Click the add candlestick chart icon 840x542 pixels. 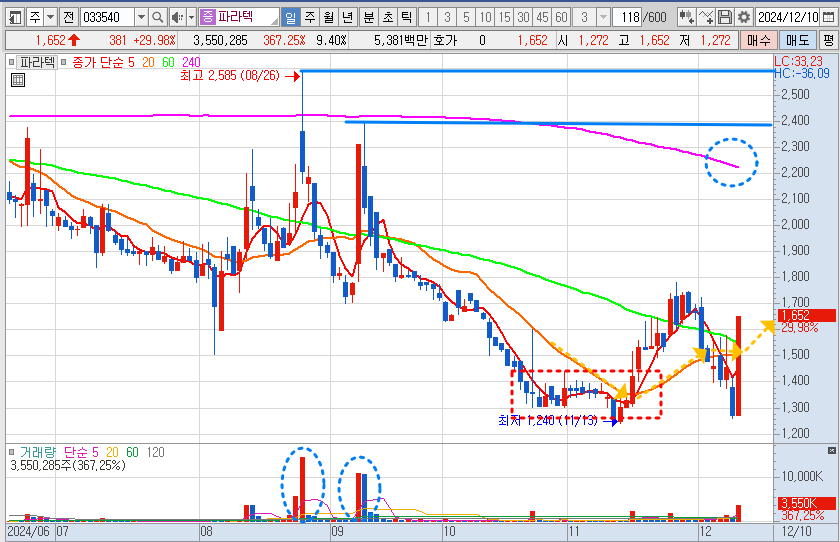(687, 18)
